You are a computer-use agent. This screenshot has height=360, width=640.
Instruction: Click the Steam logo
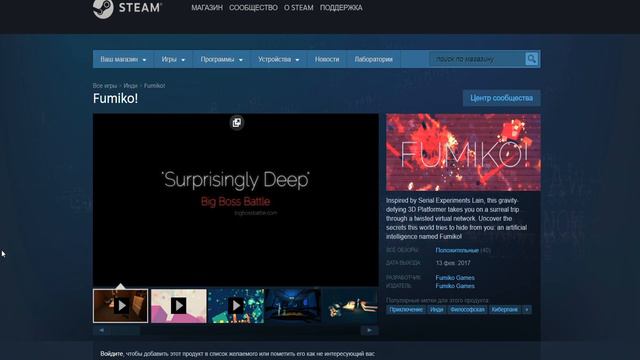point(127,8)
